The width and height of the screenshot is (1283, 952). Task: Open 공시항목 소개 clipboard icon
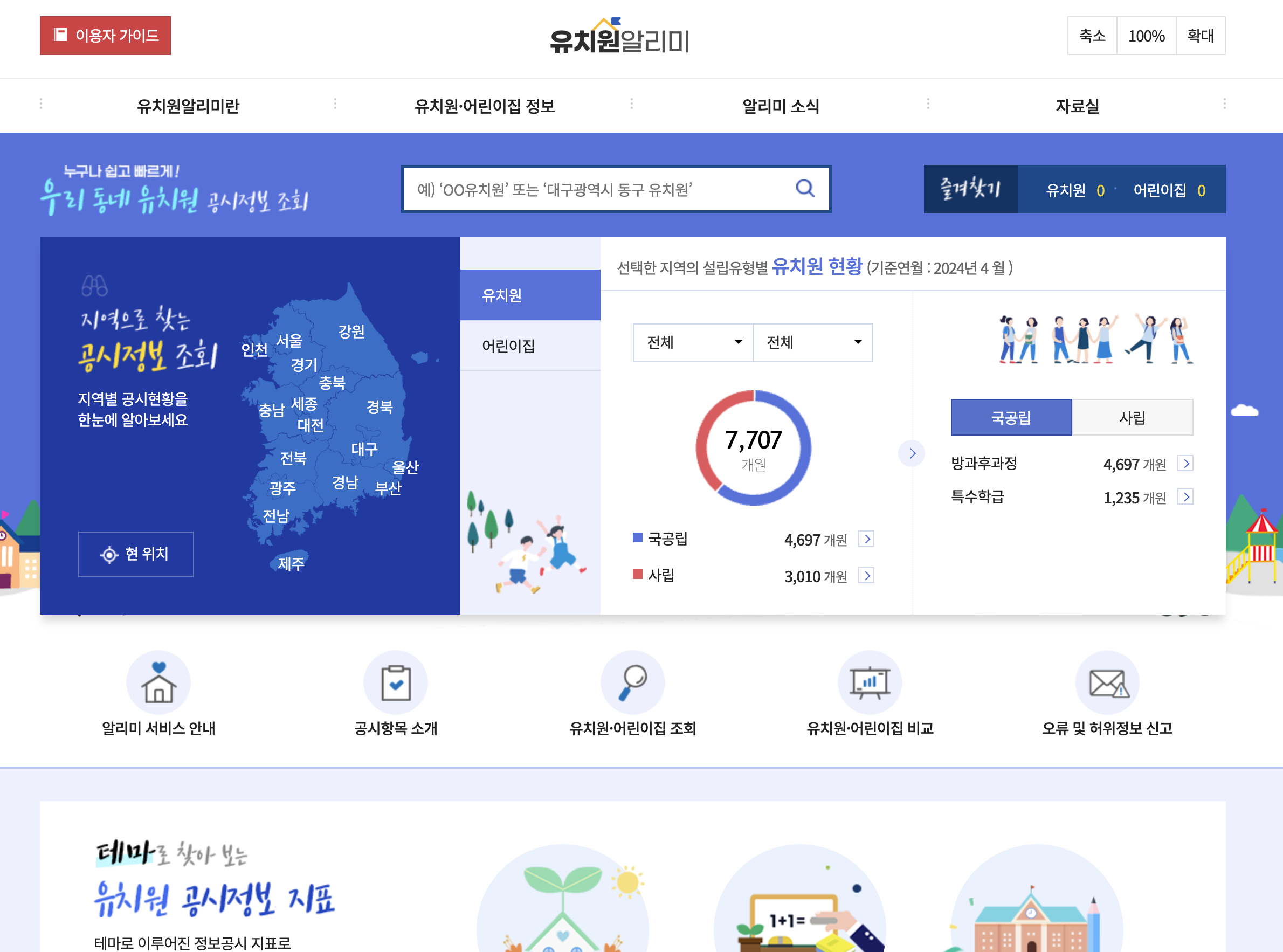coord(396,683)
